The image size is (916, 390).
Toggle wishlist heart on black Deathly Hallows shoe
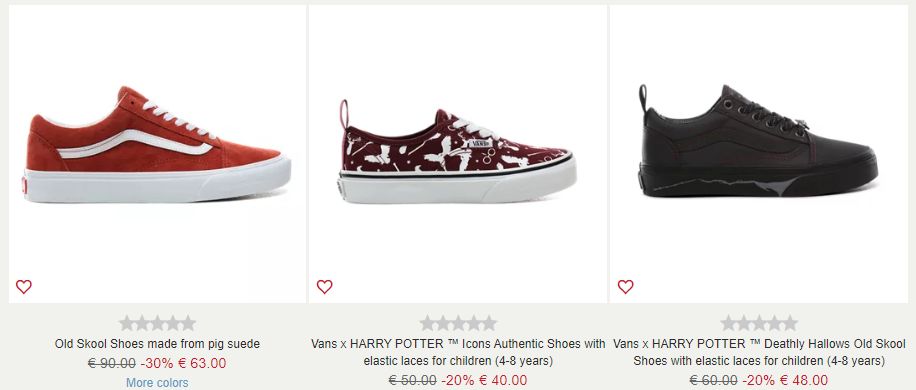[625, 287]
